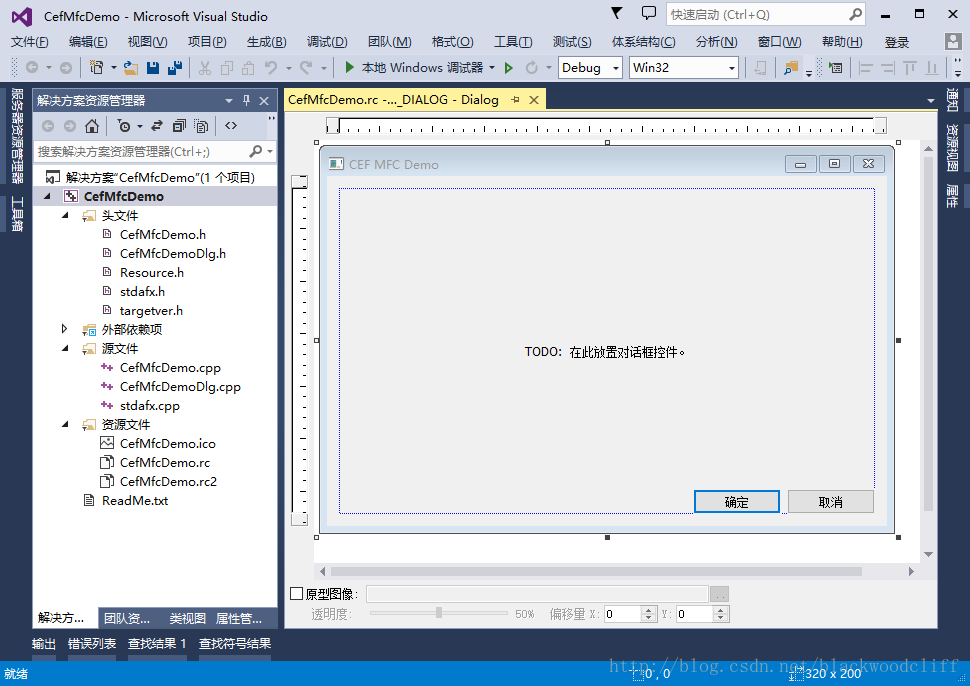Click the Cut scissors icon
Image resolution: width=970 pixels, height=686 pixels.
205,67
